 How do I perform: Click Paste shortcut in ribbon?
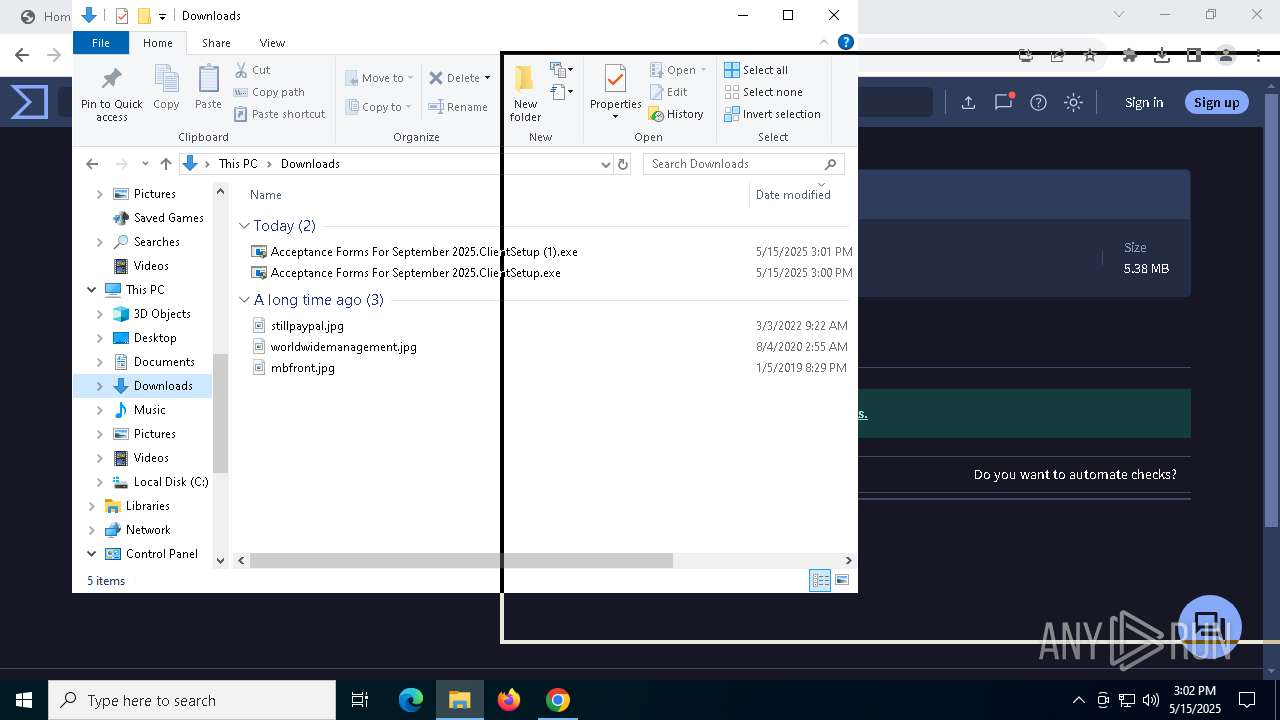[x=279, y=114]
